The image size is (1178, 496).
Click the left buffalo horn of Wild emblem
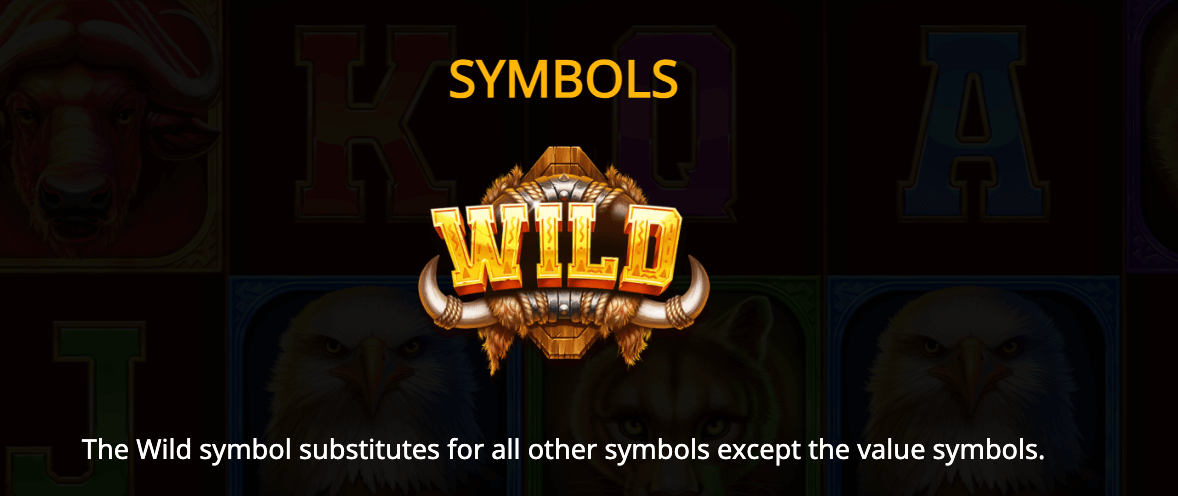(441, 295)
